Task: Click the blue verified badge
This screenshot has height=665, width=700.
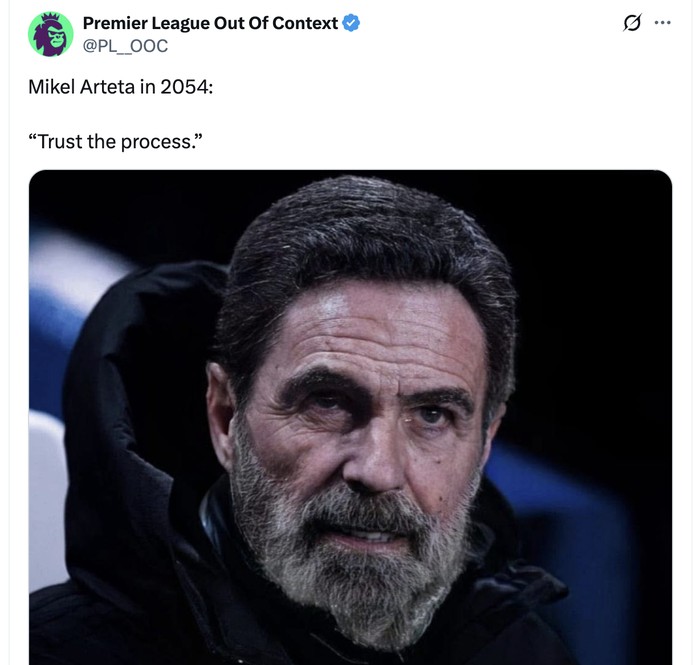Action: (x=351, y=22)
